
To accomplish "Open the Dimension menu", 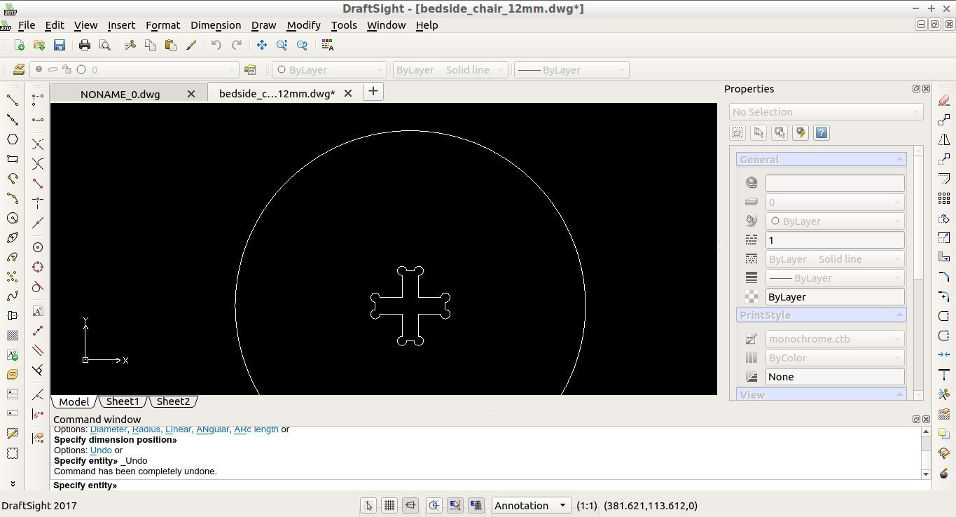I will click(216, 25).
